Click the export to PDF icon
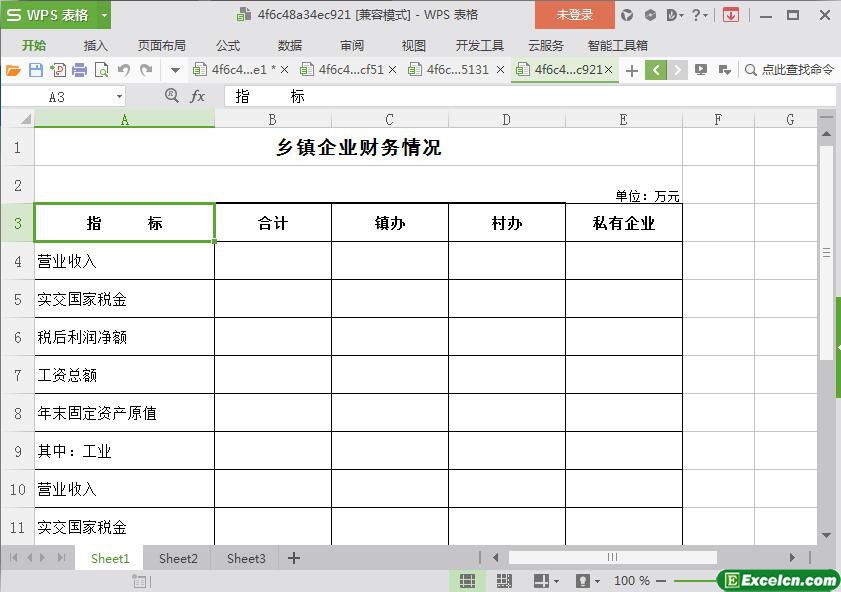 [58, 70]
